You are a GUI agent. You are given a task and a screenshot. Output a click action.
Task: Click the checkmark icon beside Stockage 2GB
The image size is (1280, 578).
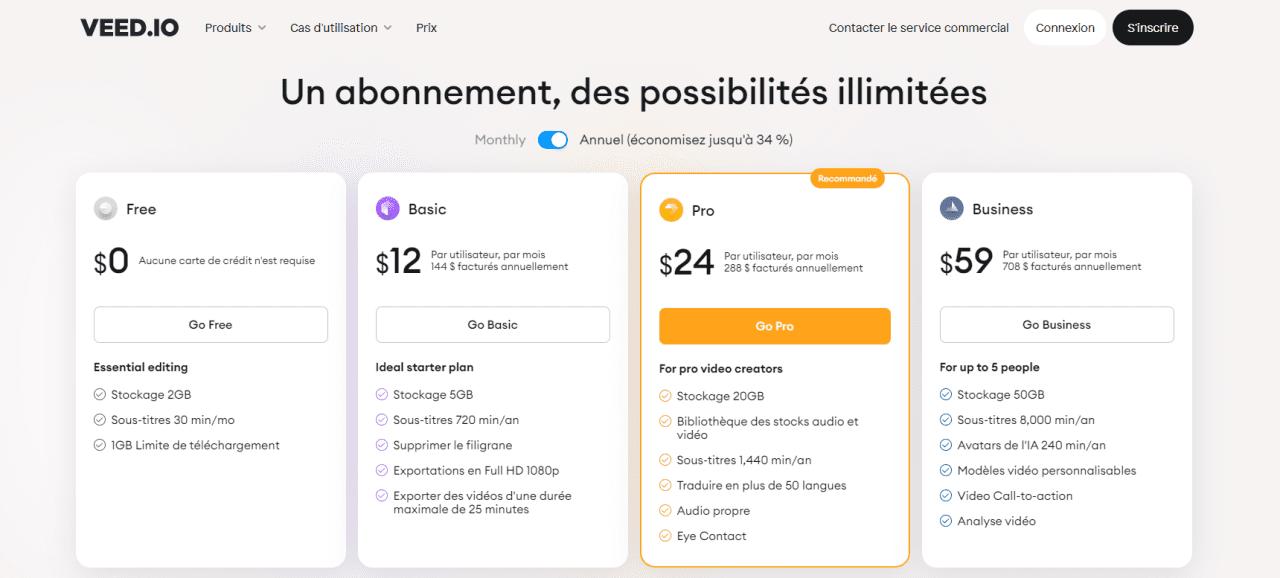pos(100,395)
